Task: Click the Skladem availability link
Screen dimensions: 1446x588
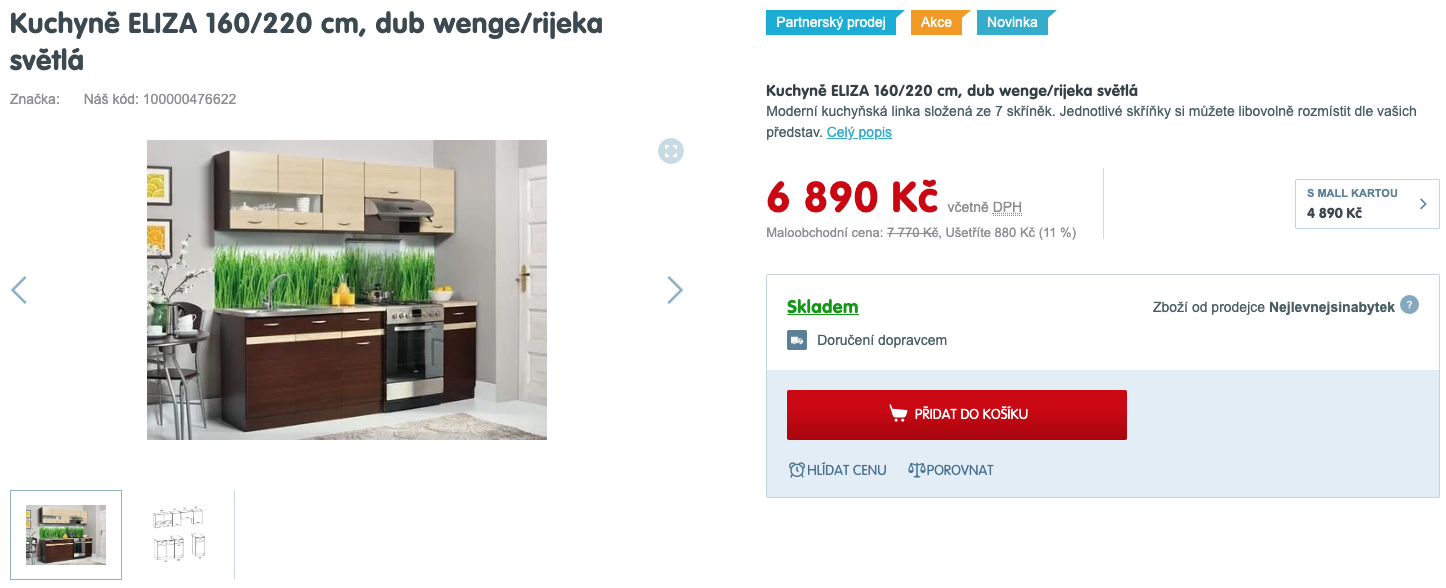Action: 822,307
